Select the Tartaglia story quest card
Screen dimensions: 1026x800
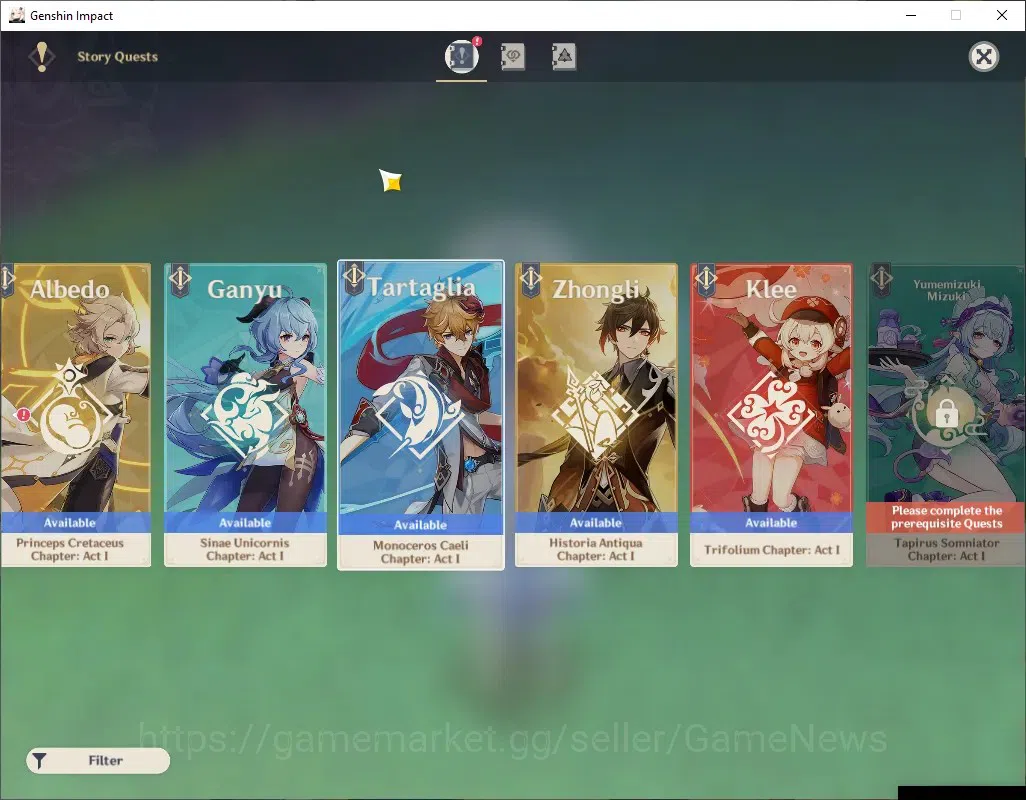click(421, 415)
